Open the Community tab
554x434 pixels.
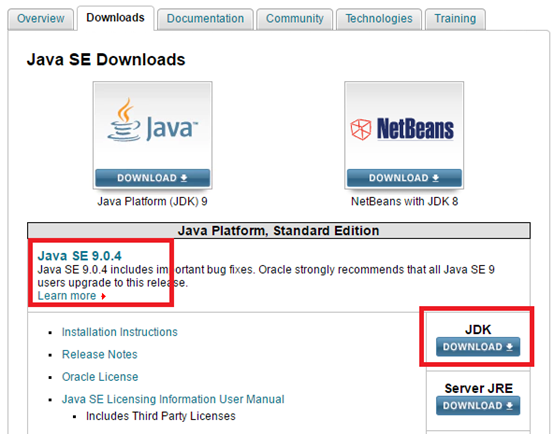(x=295, y=19)
